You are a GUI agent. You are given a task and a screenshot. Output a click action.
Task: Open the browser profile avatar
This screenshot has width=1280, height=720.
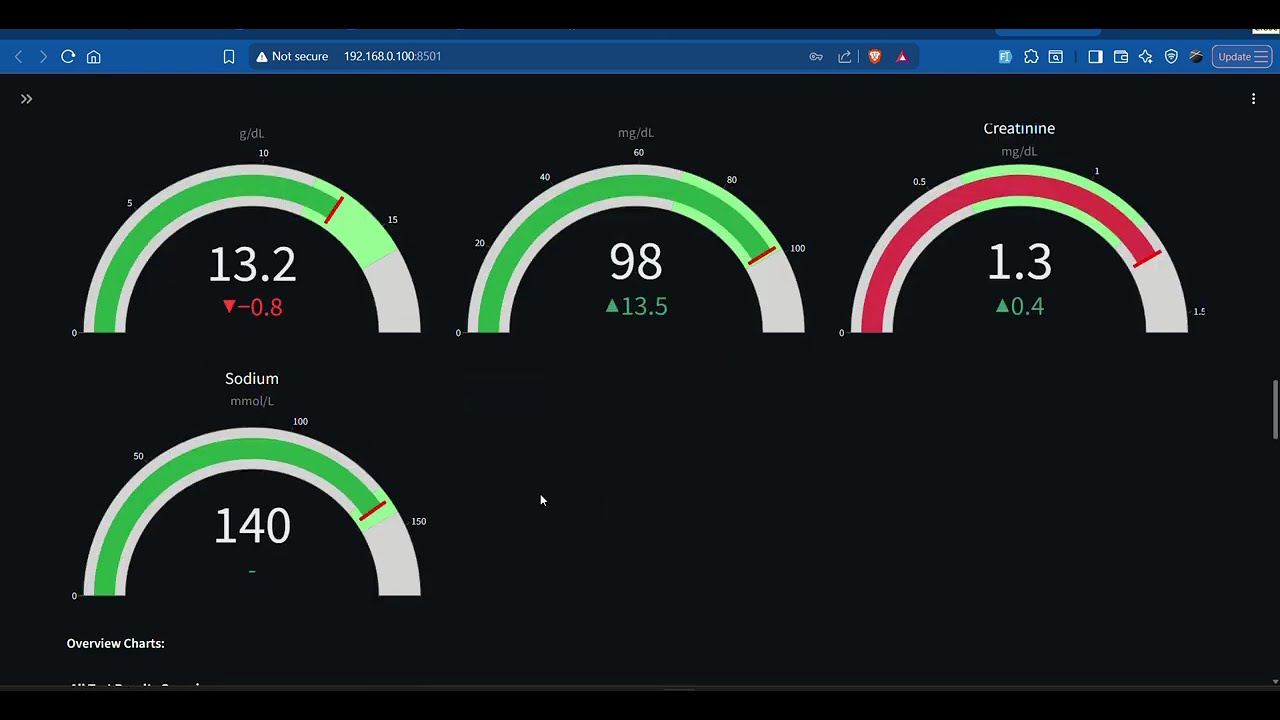pos(1196,57)
